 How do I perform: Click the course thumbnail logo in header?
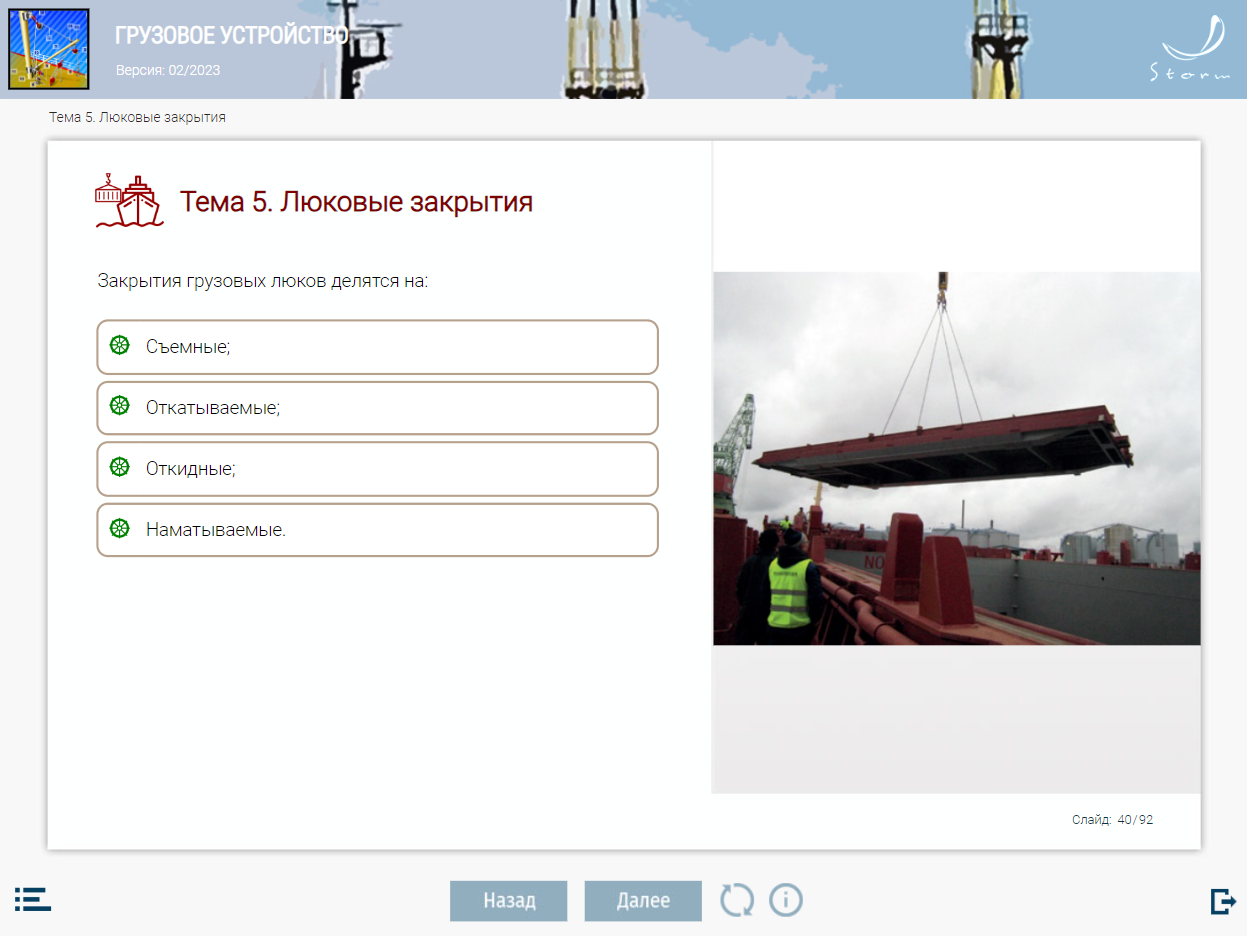click(x=49, y=49)
